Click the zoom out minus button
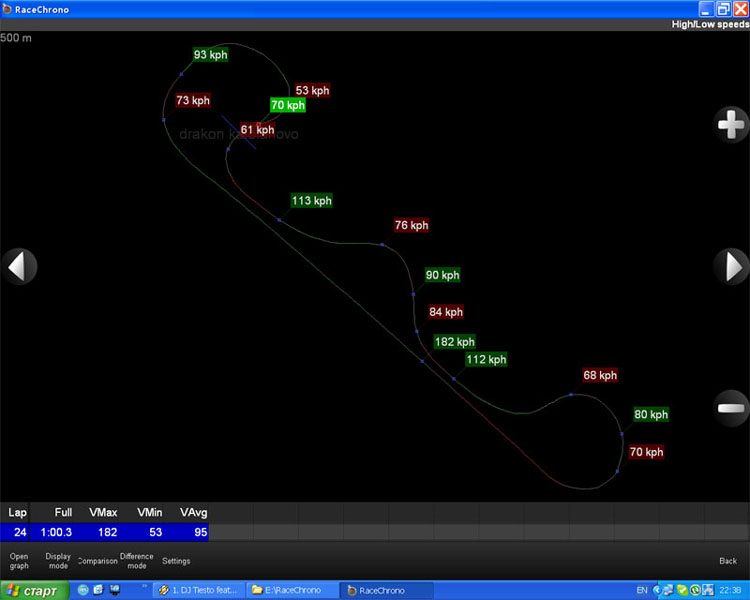750x600 pixels. click(731, 408)
